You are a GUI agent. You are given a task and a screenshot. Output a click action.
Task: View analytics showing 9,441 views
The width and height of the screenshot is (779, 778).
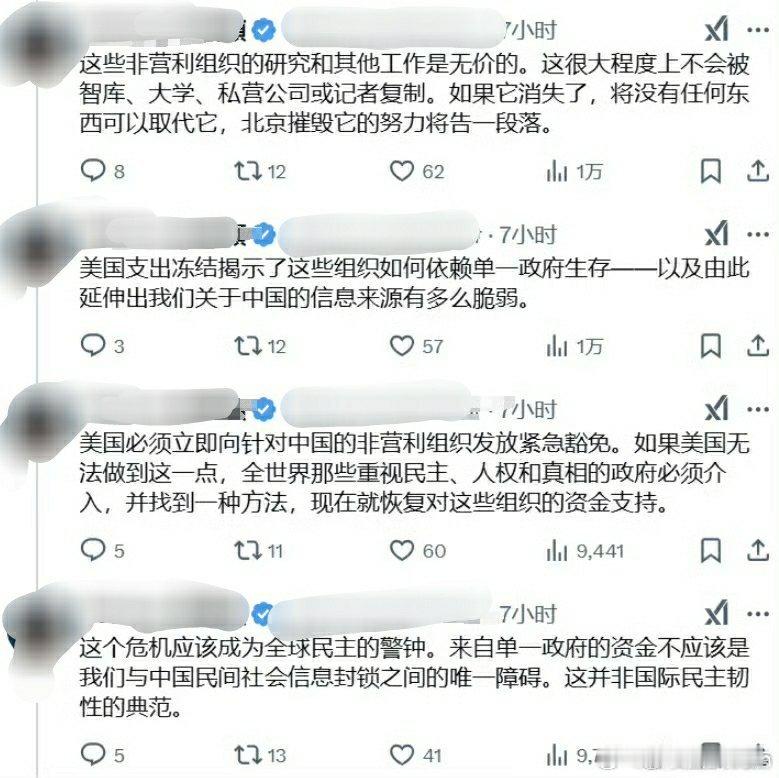click(585, 550)
